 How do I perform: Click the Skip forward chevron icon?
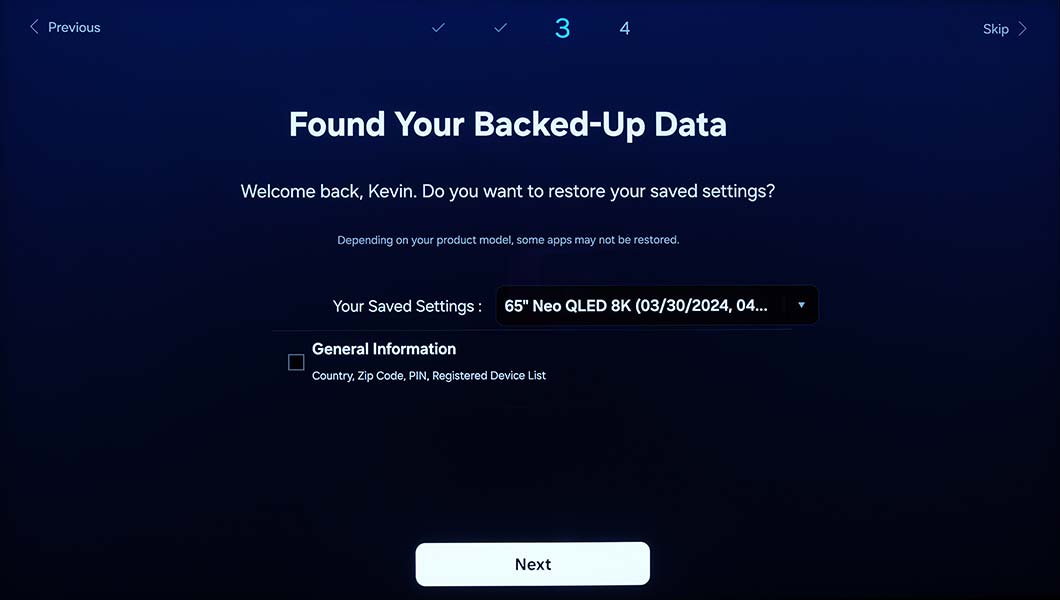(1022, 28)
